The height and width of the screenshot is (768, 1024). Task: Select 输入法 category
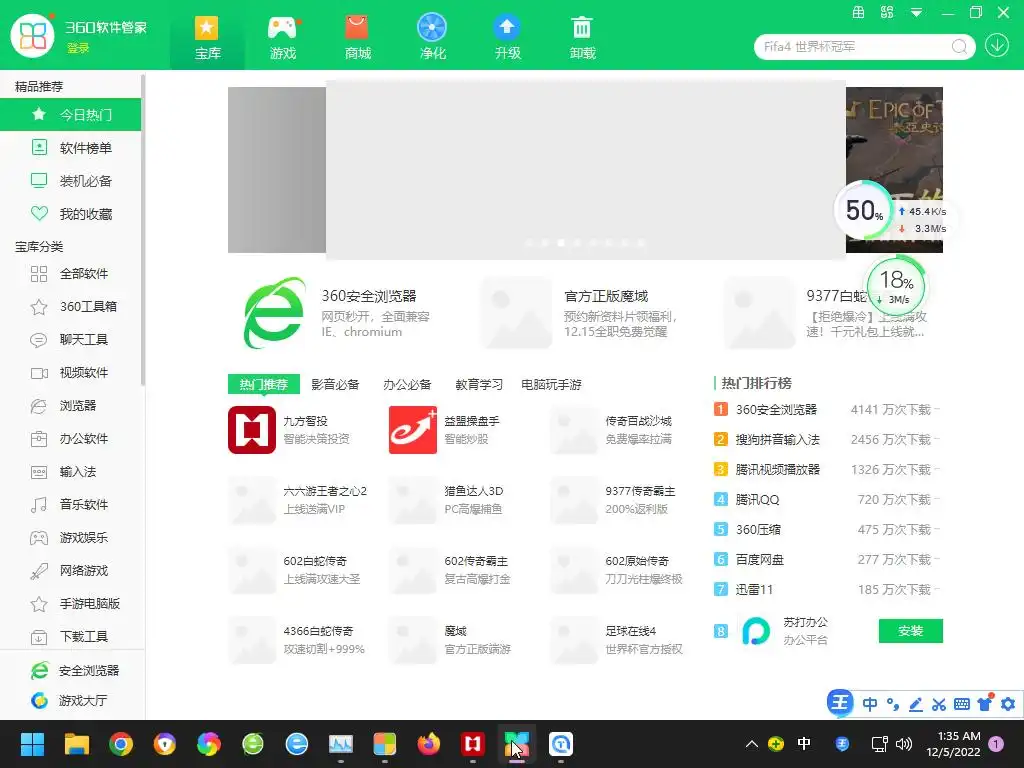coord(71,472)
